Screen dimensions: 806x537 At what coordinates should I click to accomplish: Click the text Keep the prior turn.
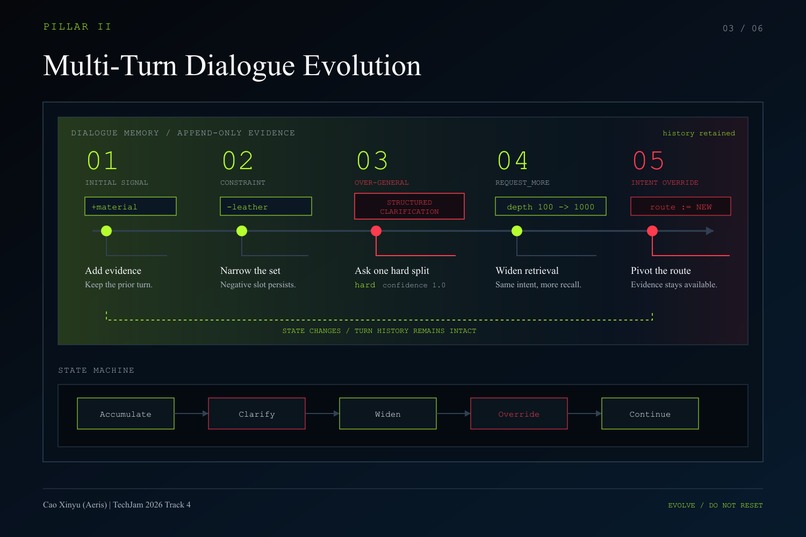119,285
